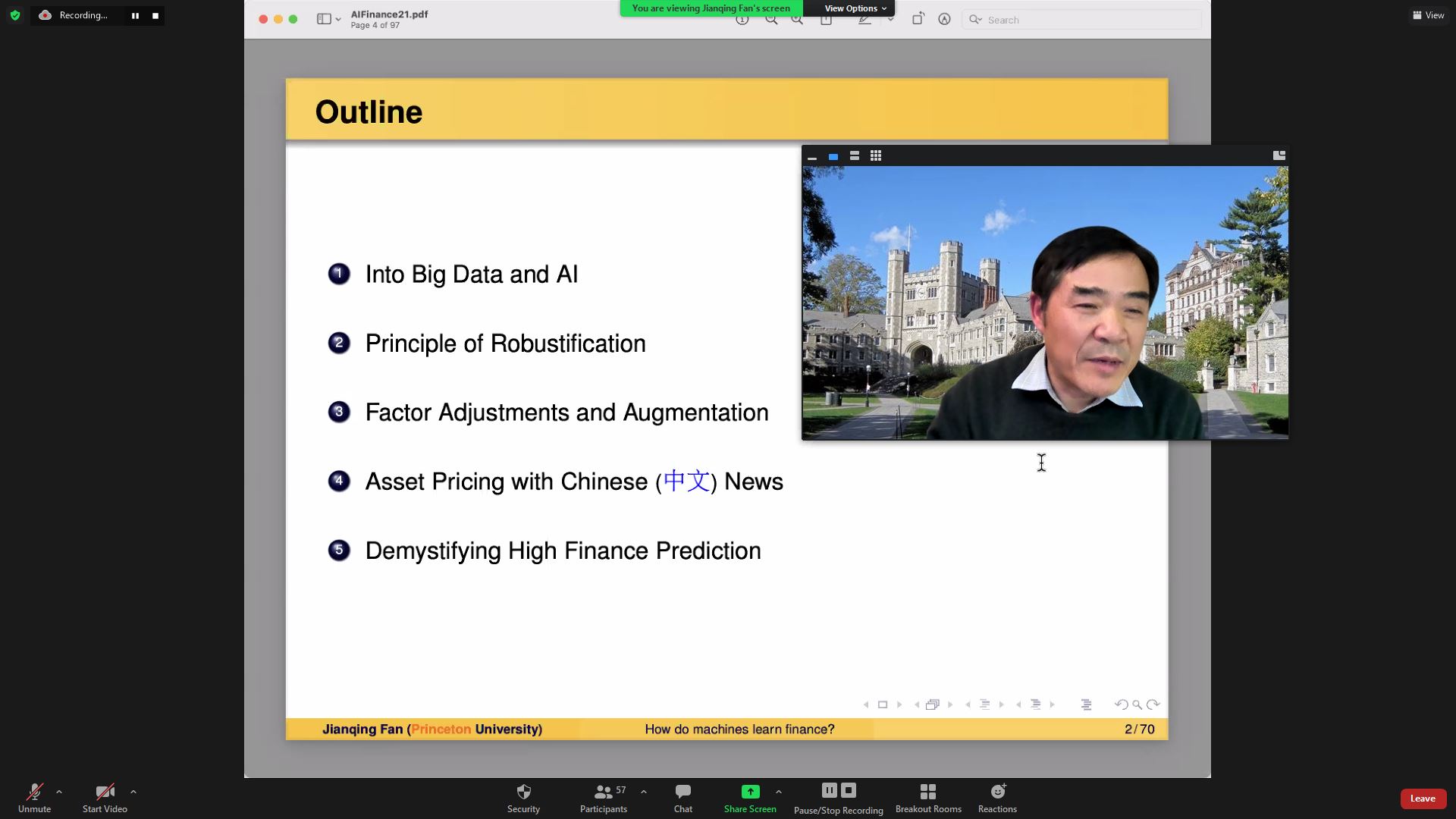The image size is (1456, 819).
Task: Open the Participants panel
Action: pos(604,798)
